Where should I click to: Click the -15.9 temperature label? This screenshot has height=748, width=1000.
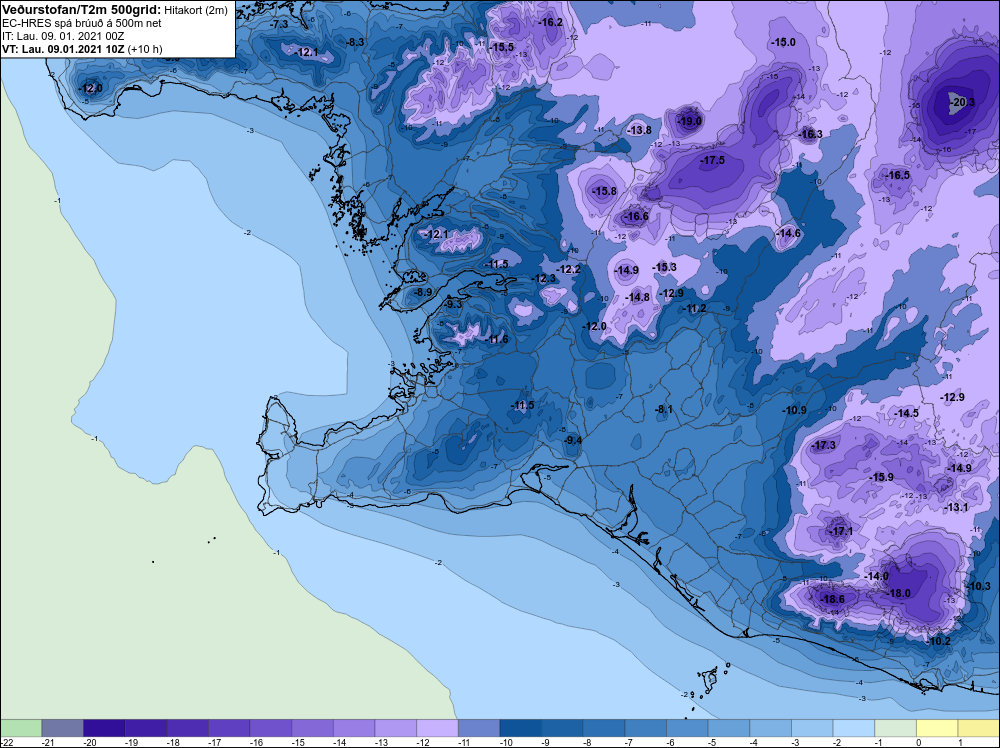pyautogui.click(x=881, y=478)
